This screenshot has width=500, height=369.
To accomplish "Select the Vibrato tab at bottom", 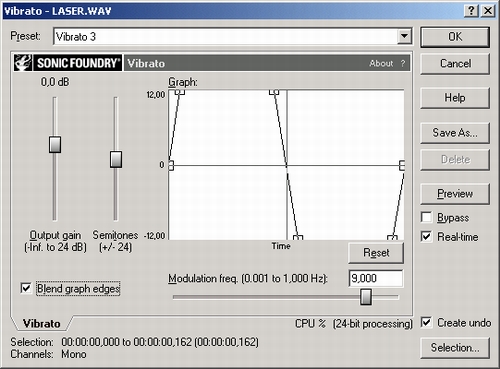I will 41,323.
